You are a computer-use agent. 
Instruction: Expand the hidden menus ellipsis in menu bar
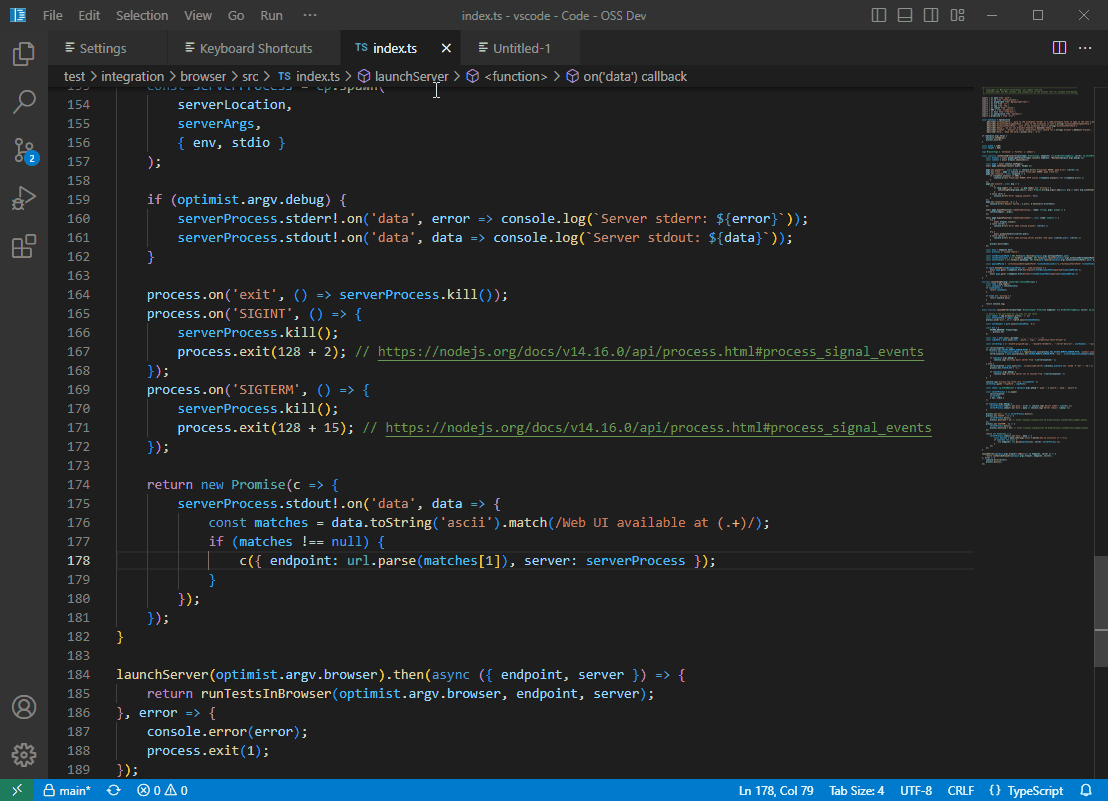pos(309,16)
